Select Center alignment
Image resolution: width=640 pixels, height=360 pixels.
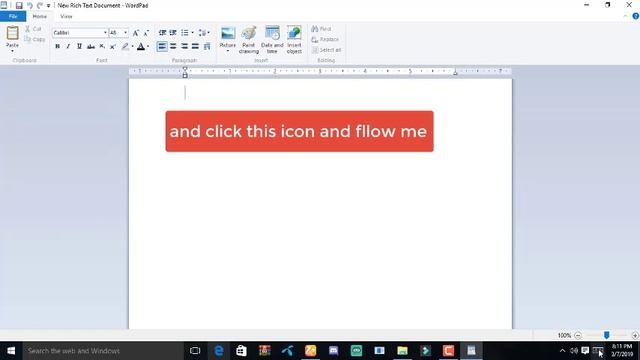173,47
